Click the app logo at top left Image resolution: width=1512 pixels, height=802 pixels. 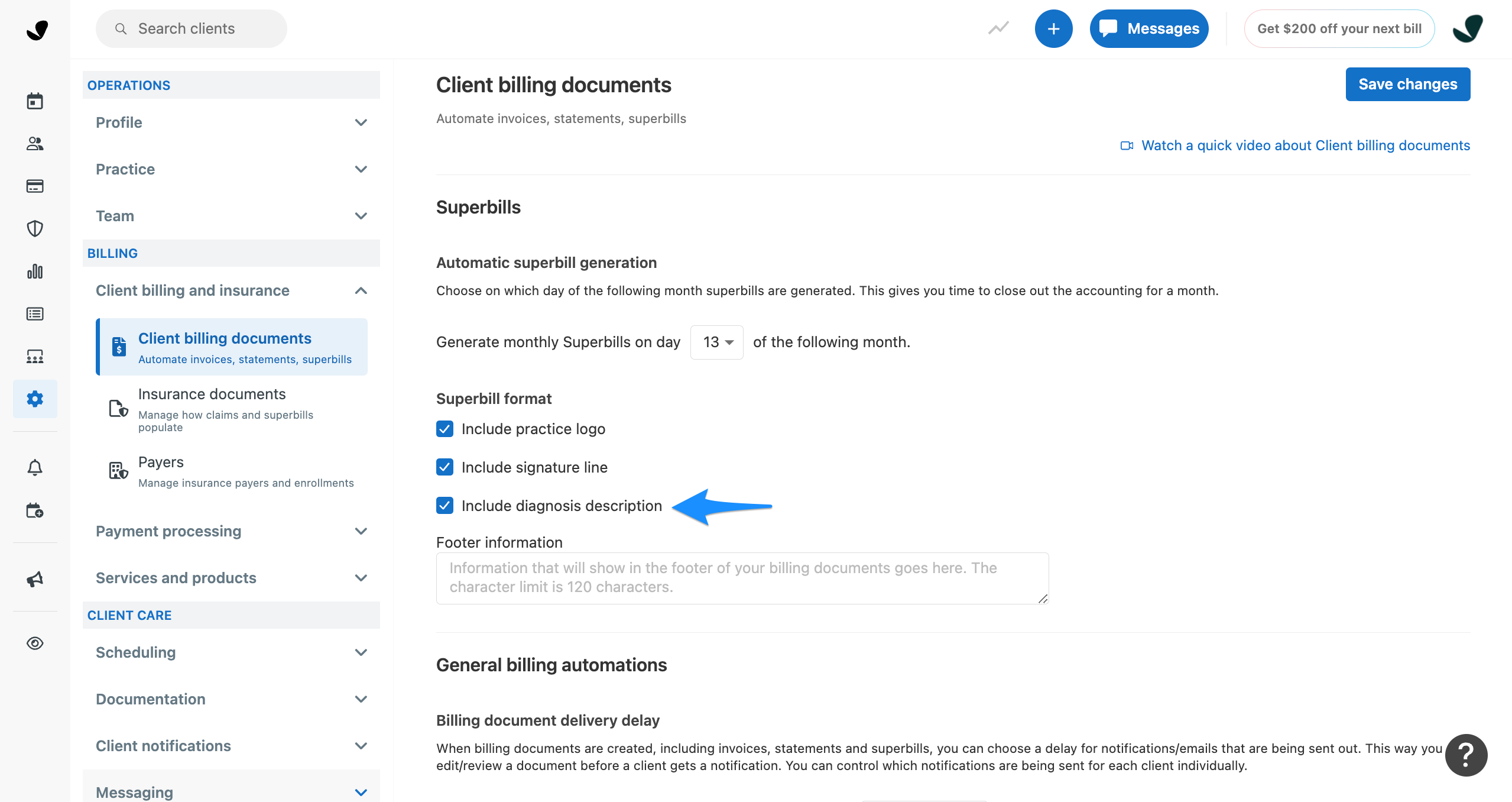(37, 30)
